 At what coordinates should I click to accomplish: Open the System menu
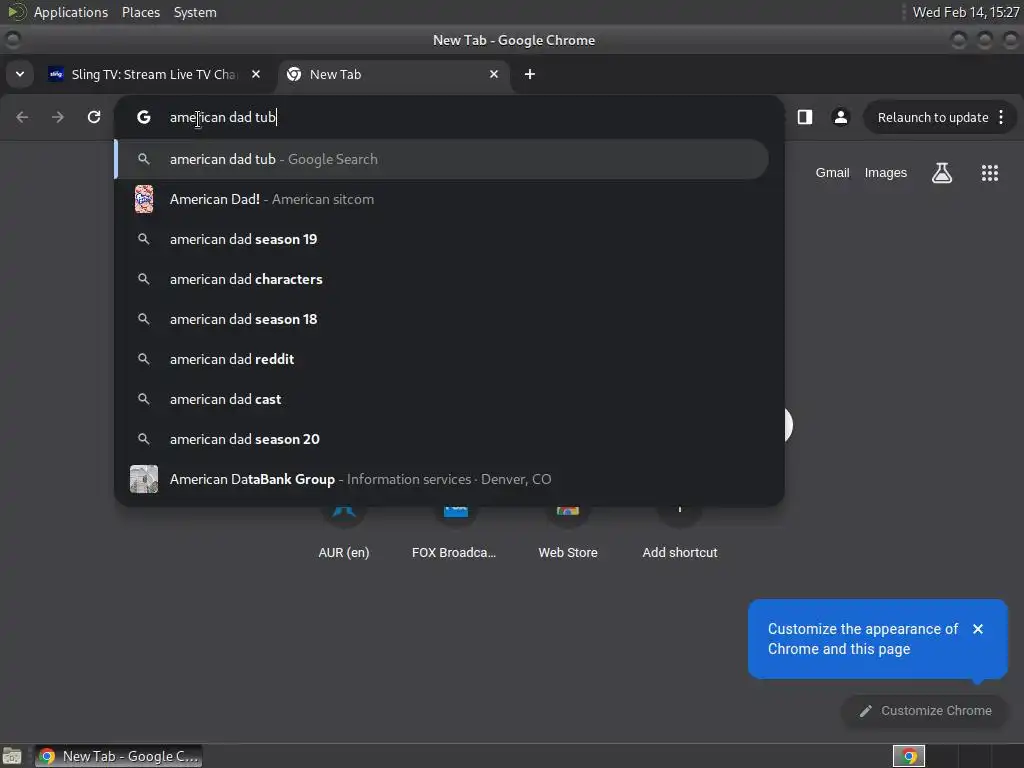(195, 12)
